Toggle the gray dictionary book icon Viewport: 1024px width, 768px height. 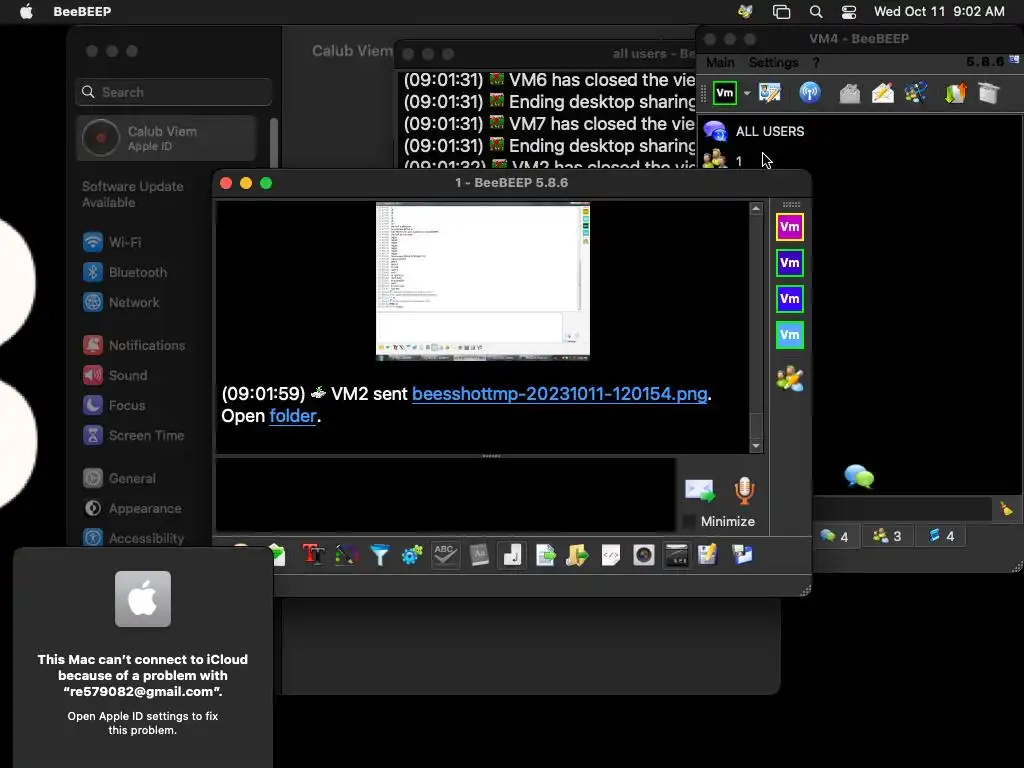tap(479, 555)
